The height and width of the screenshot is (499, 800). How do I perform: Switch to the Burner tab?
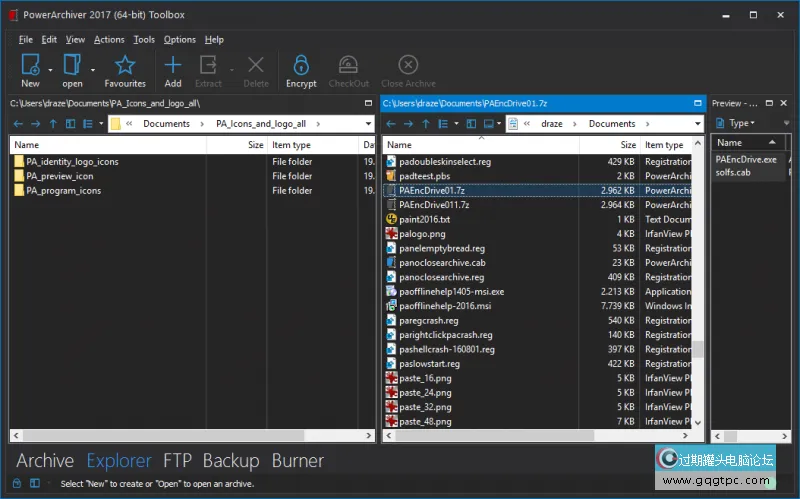tap(297, 461)
